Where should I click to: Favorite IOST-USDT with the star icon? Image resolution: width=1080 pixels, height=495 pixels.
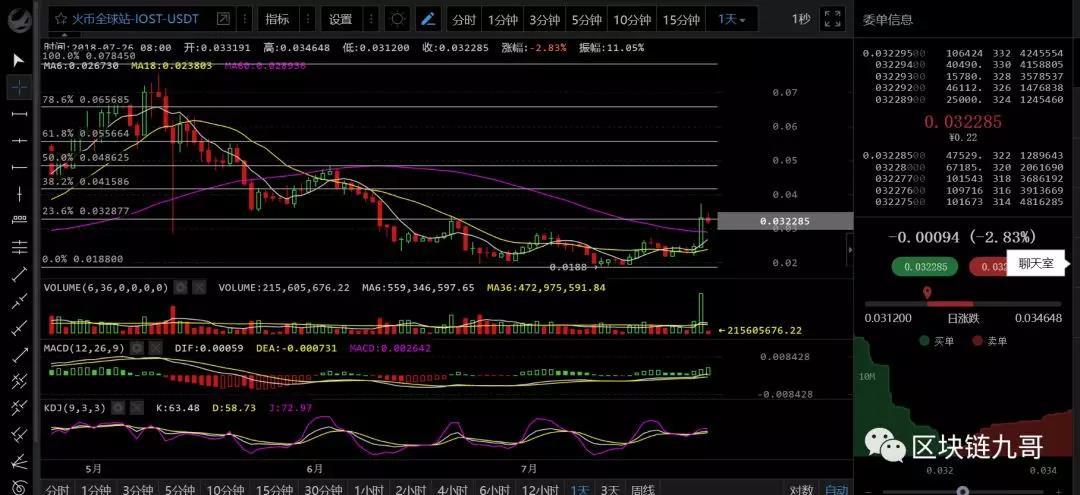click(61, 19)
